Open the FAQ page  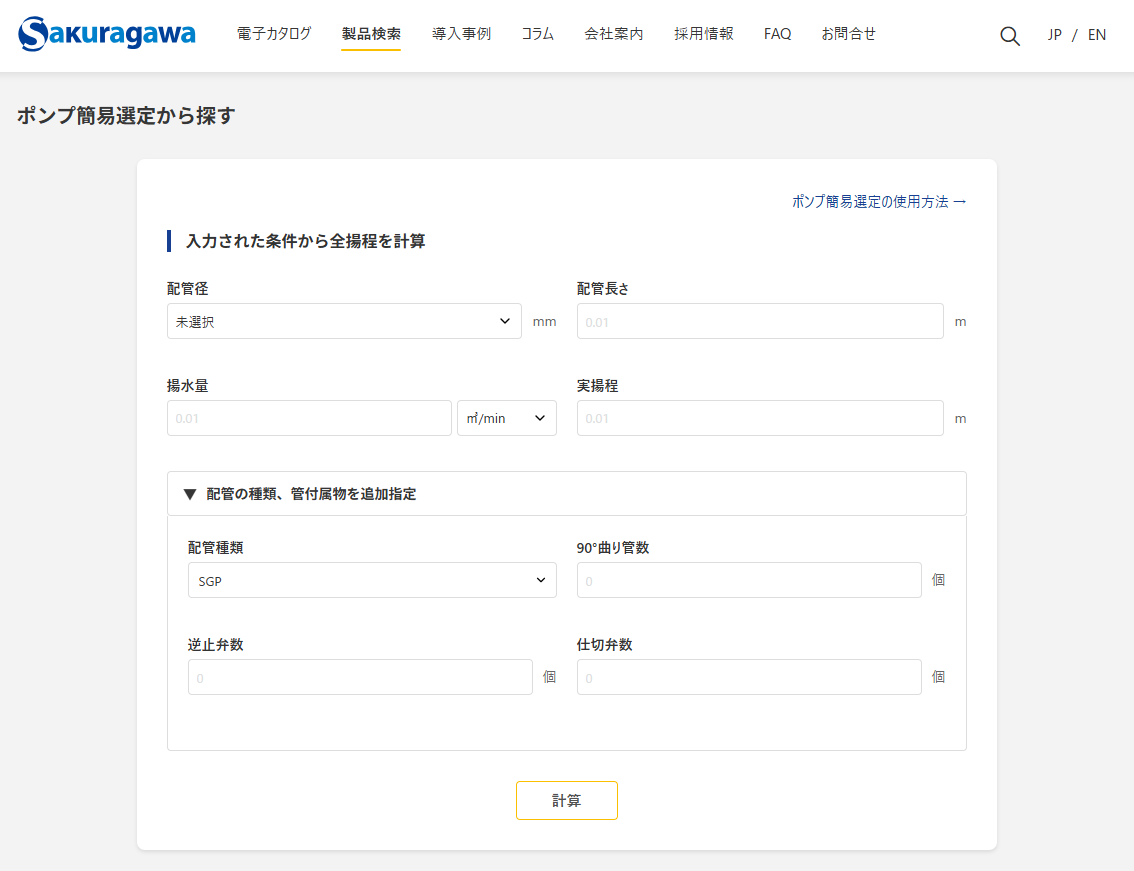tap(777, 34)
